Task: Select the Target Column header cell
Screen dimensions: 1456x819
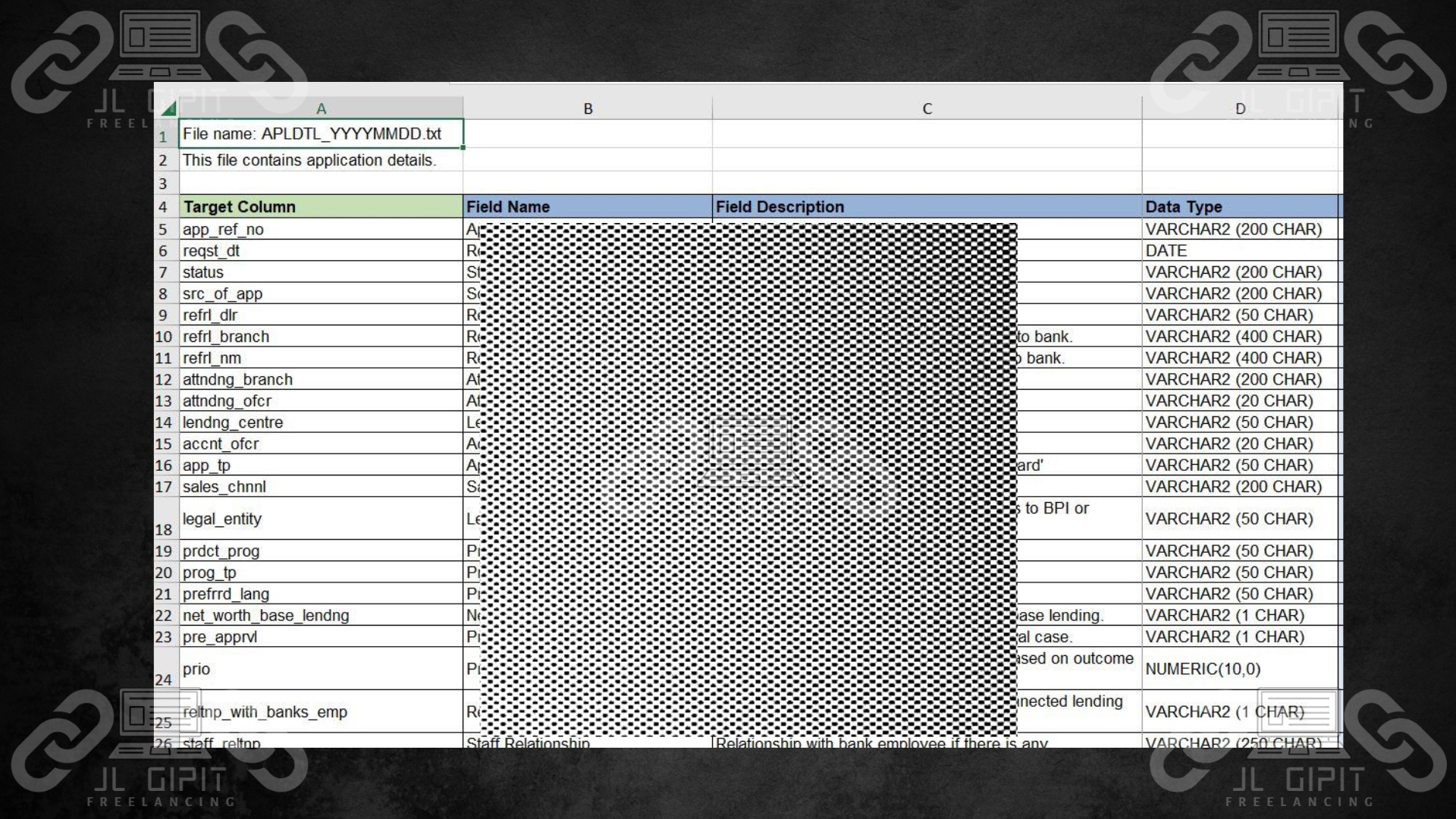Action: click(321, 206)
